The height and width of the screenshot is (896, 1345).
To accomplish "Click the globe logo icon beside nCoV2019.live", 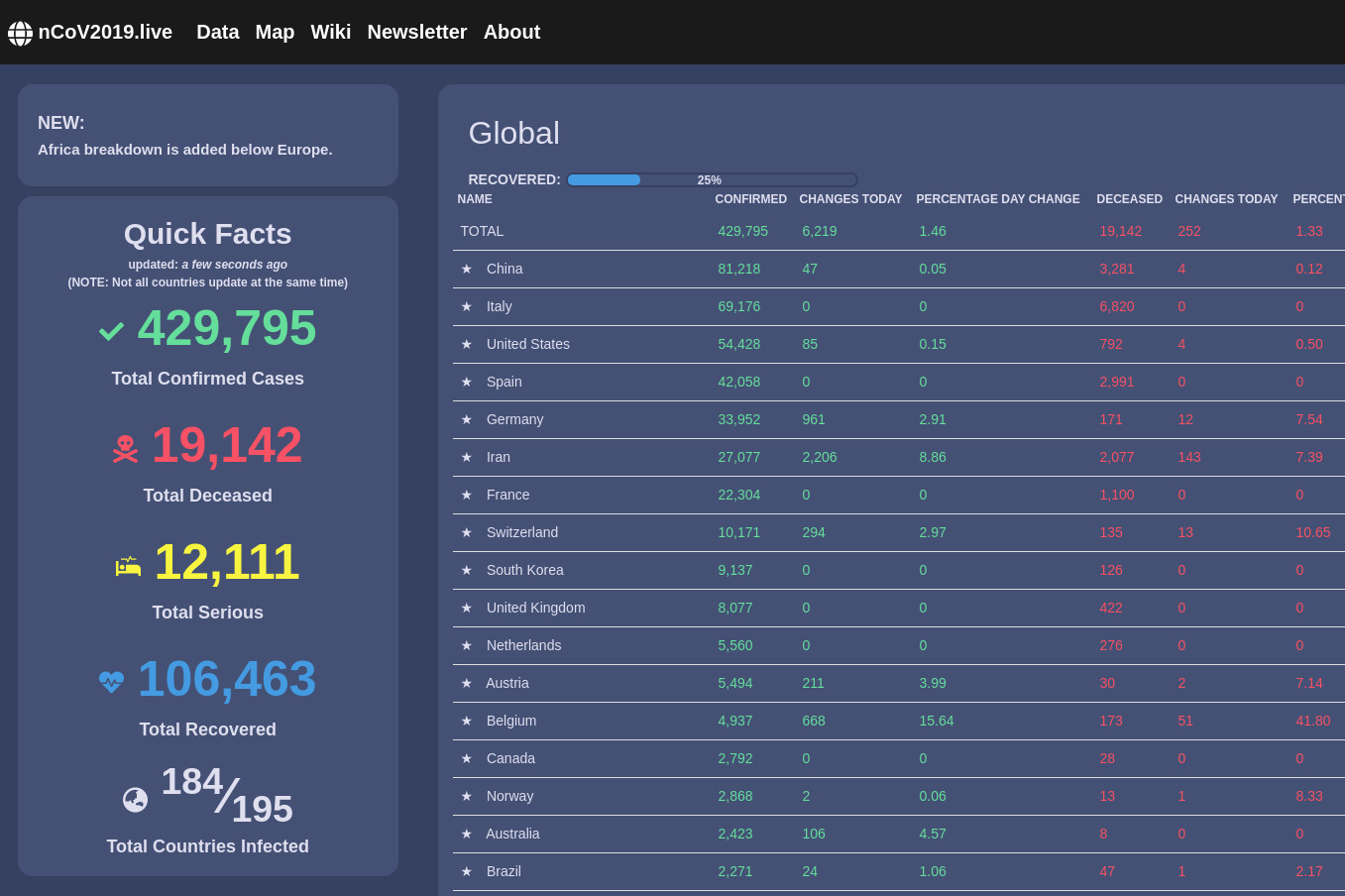I will click(x=20, y=34).
